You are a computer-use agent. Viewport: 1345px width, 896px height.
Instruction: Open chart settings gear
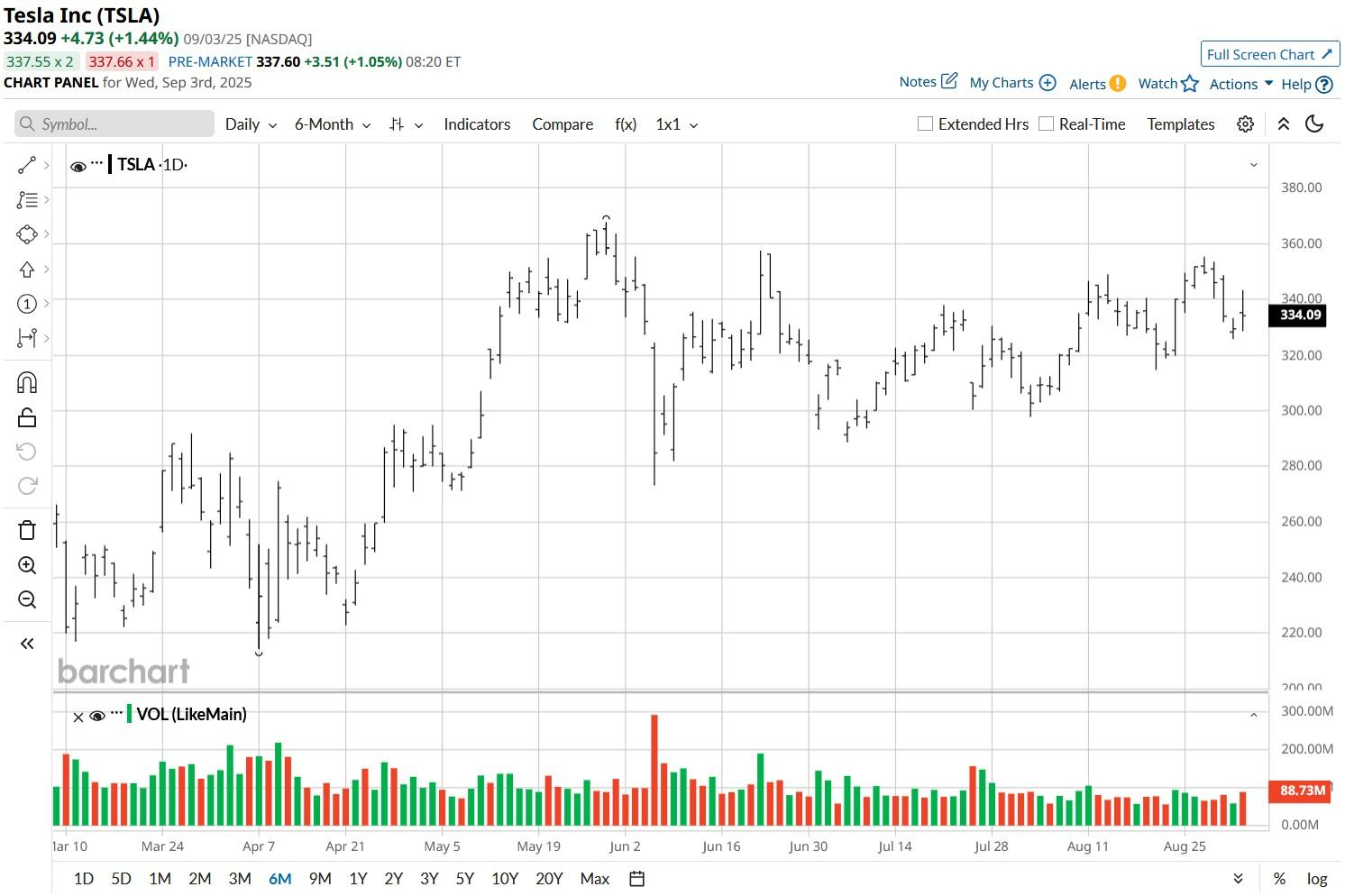[1246, 124]
